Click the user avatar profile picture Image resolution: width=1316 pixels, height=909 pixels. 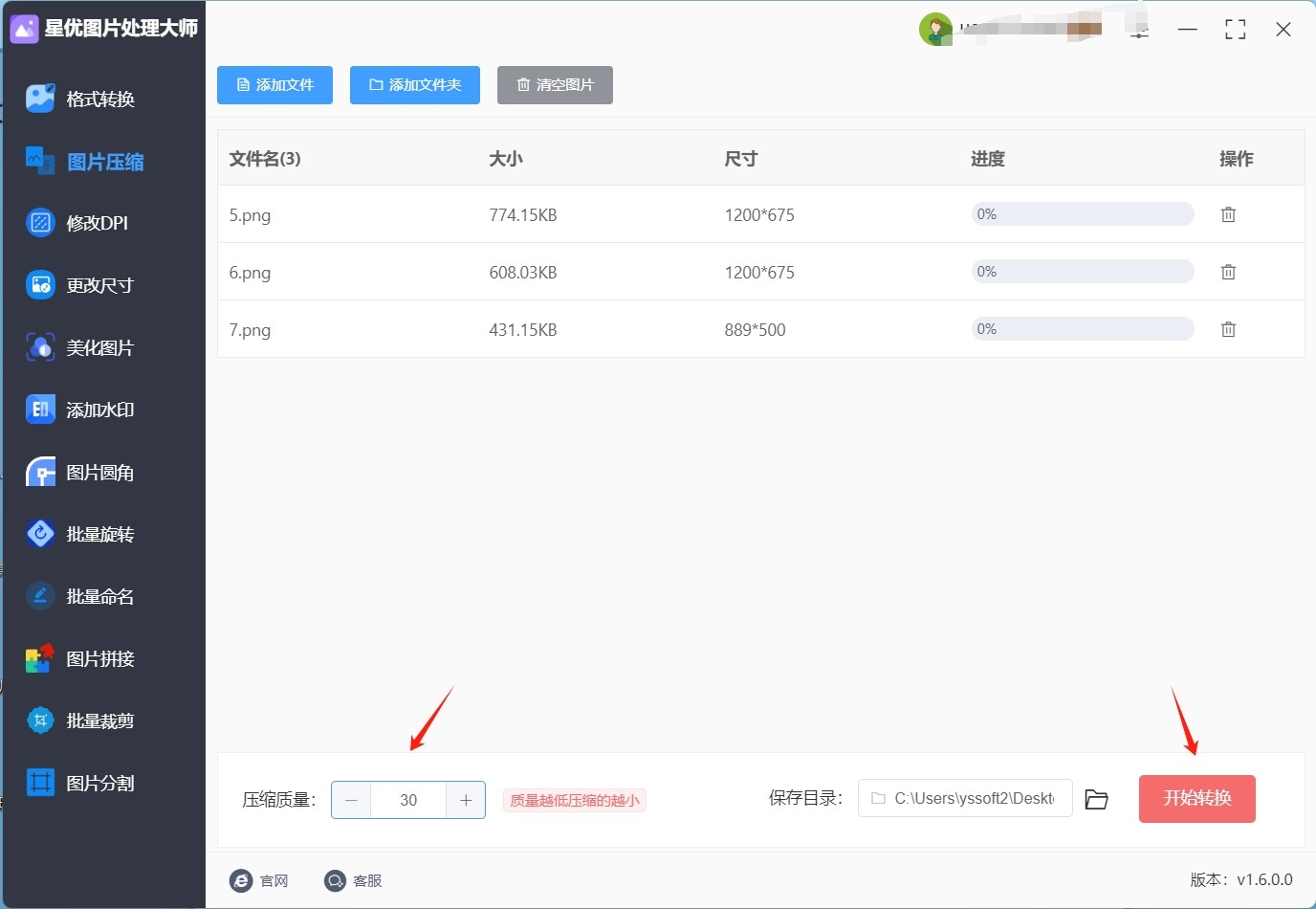click(934, 30)
